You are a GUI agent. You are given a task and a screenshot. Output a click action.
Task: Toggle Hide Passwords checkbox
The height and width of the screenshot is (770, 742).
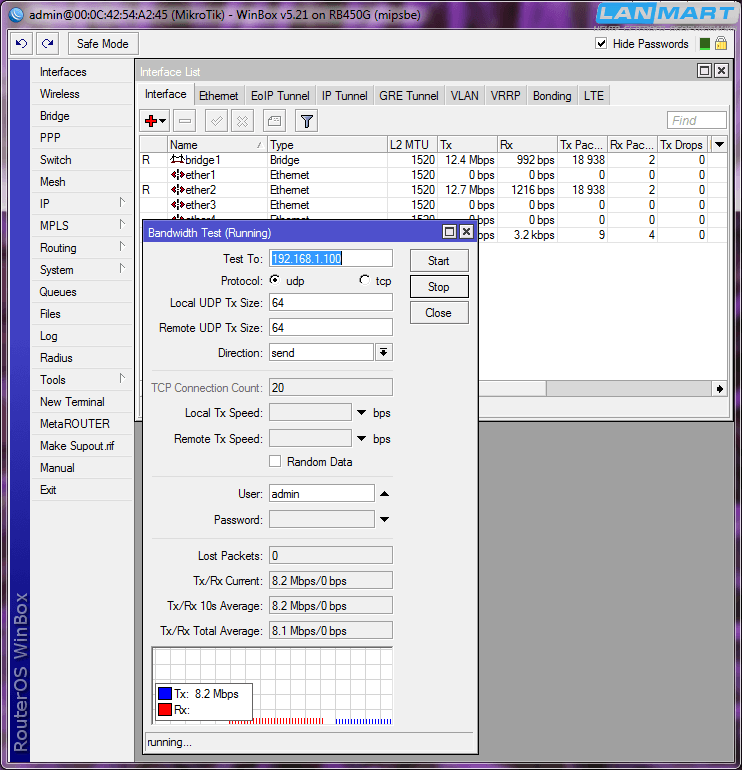(x=601, y=43)
